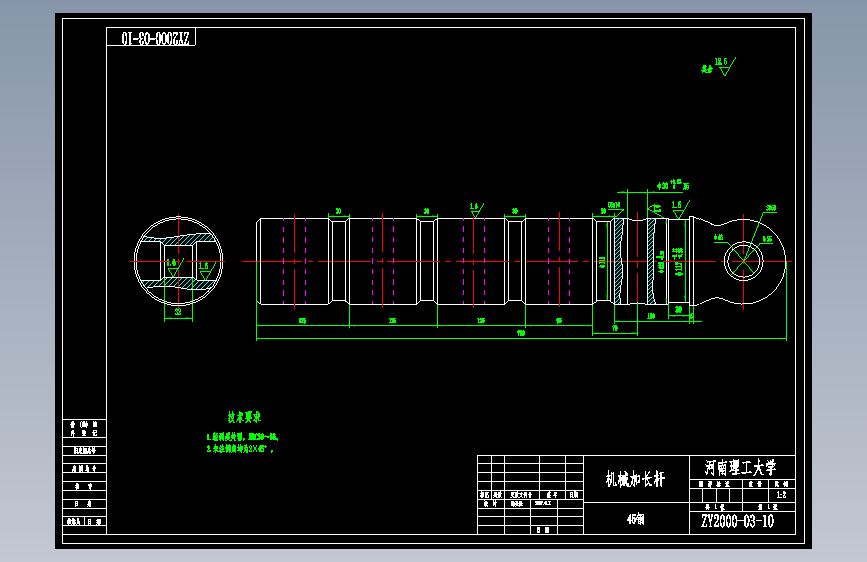Select drawing number ZY2000-03-10 in title block
The width and height of the screenshot is (867, 562).
738,521
